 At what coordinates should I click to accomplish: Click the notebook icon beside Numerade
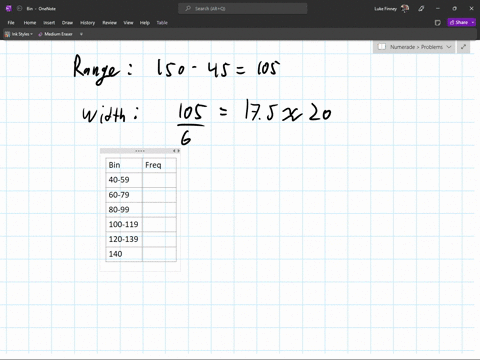(382, 47)
